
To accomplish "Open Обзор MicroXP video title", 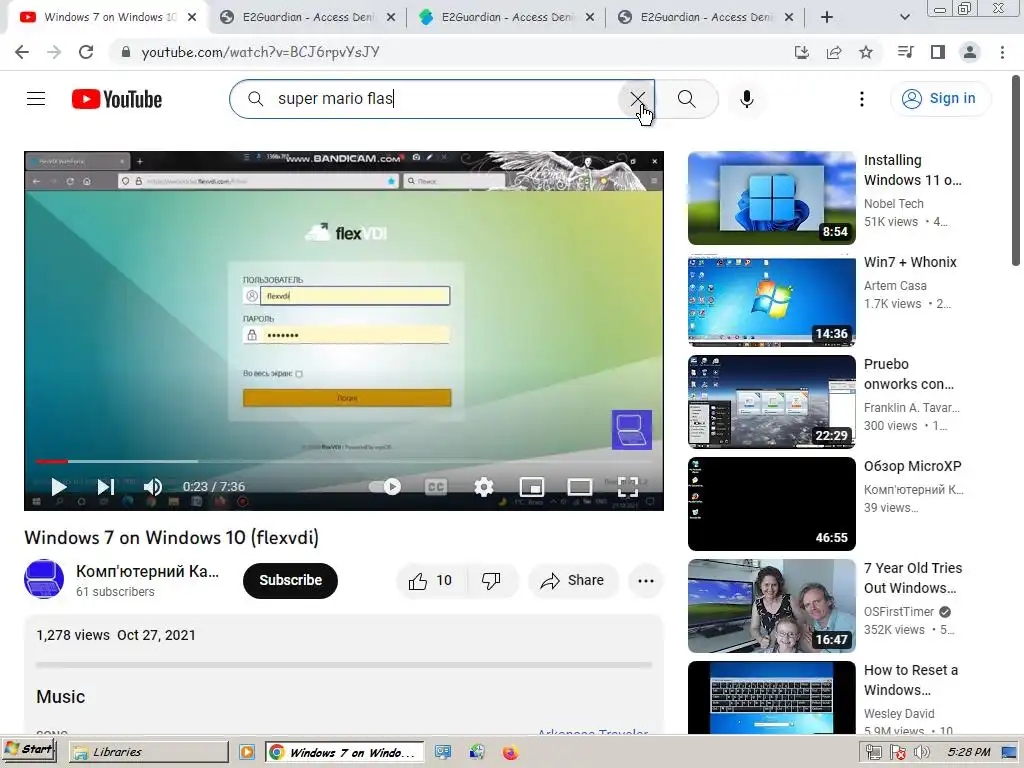I will (x=913, y=466).
